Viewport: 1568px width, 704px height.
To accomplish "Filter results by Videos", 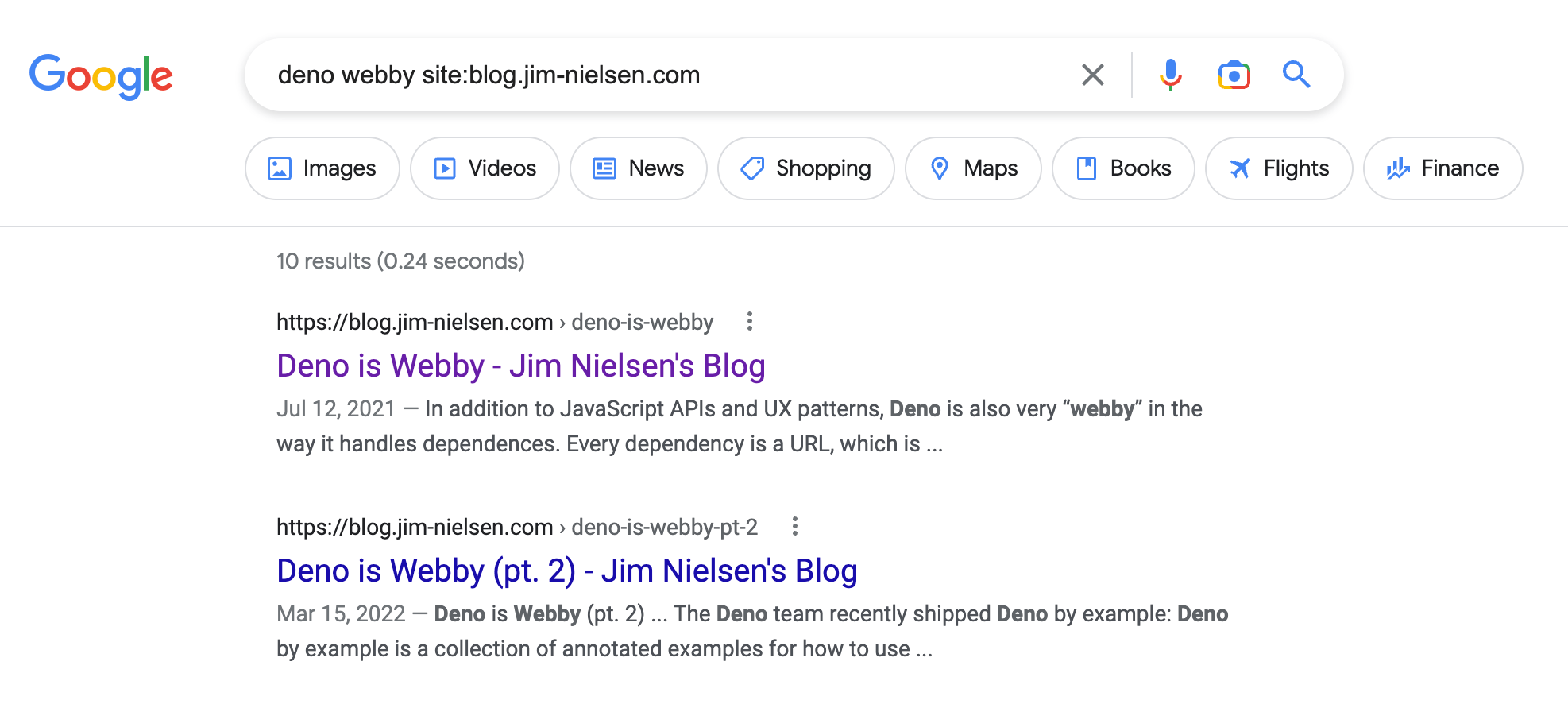I will pos(485,168).
